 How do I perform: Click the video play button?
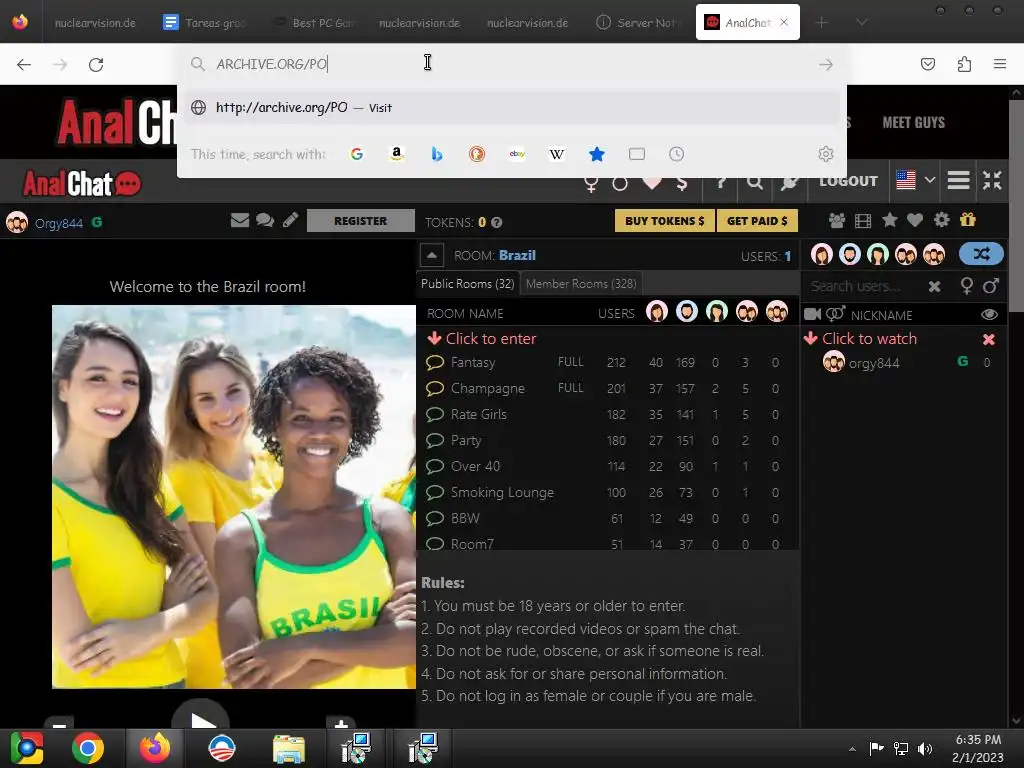[200, 715]
